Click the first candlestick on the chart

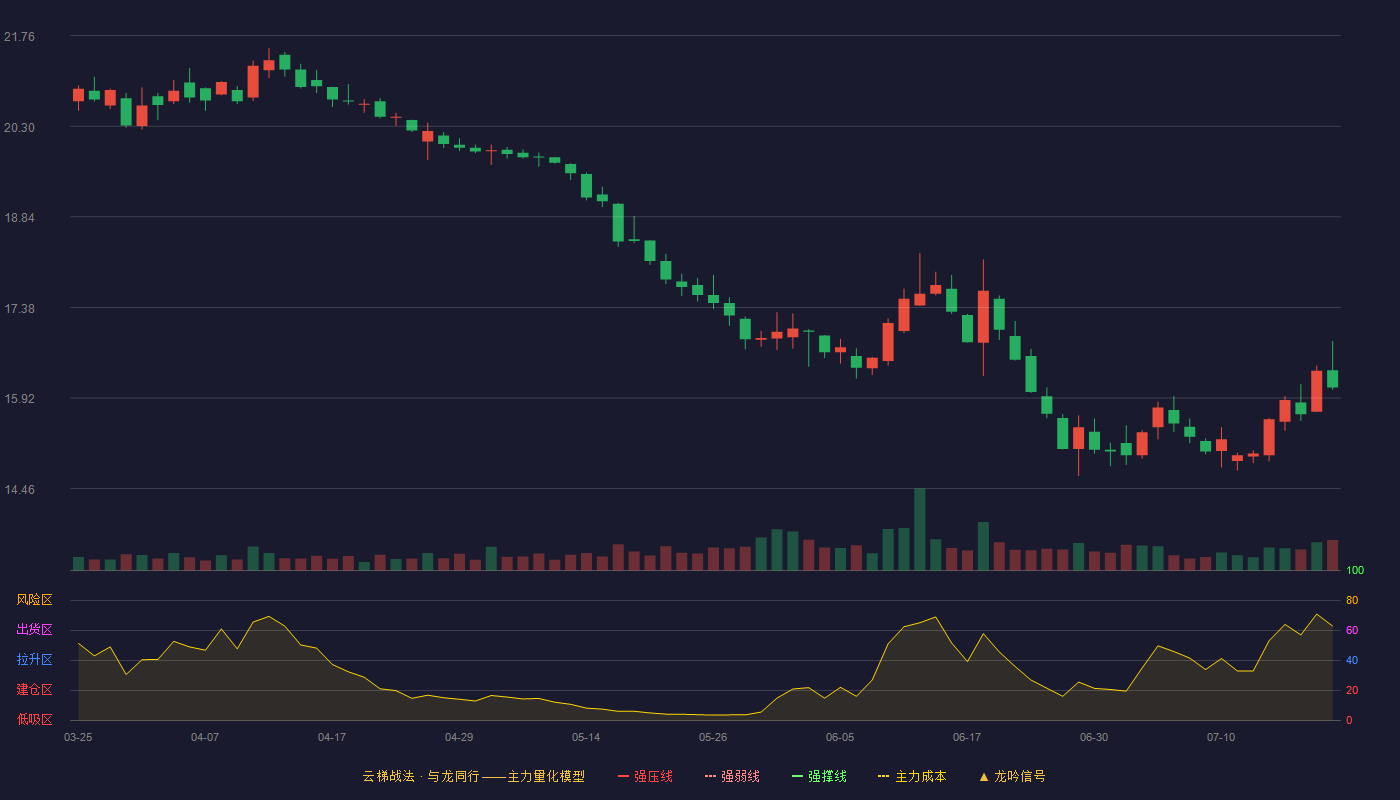click(x=78, y=95)
